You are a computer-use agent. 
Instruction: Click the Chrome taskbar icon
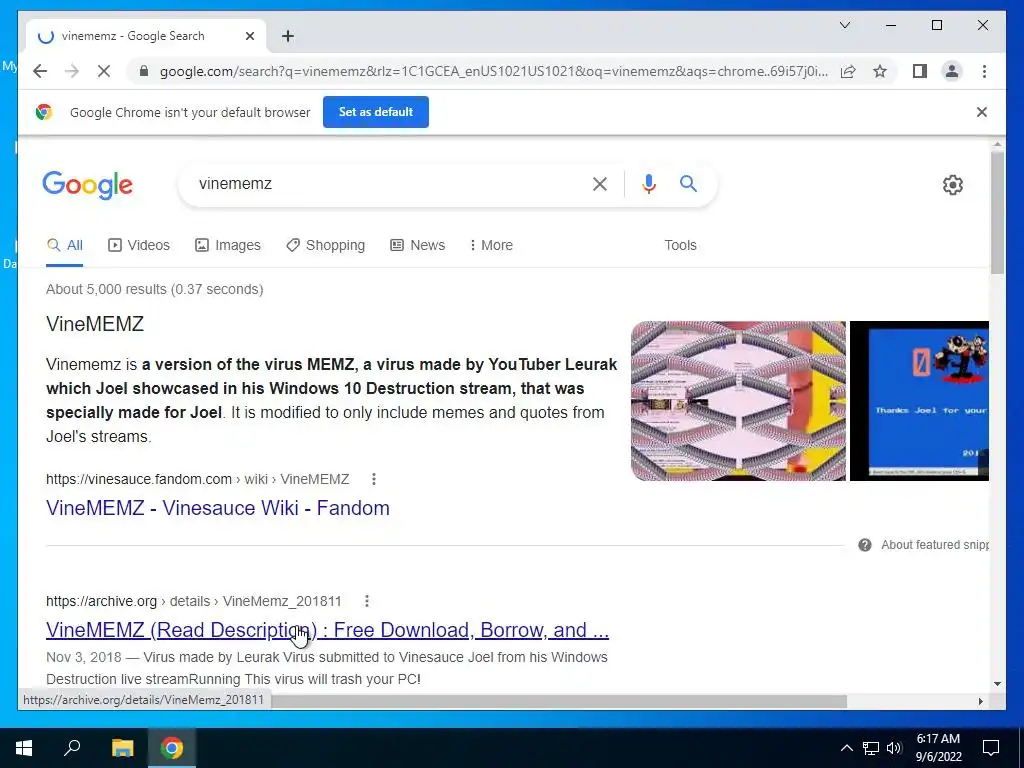[x=172, y=748]
